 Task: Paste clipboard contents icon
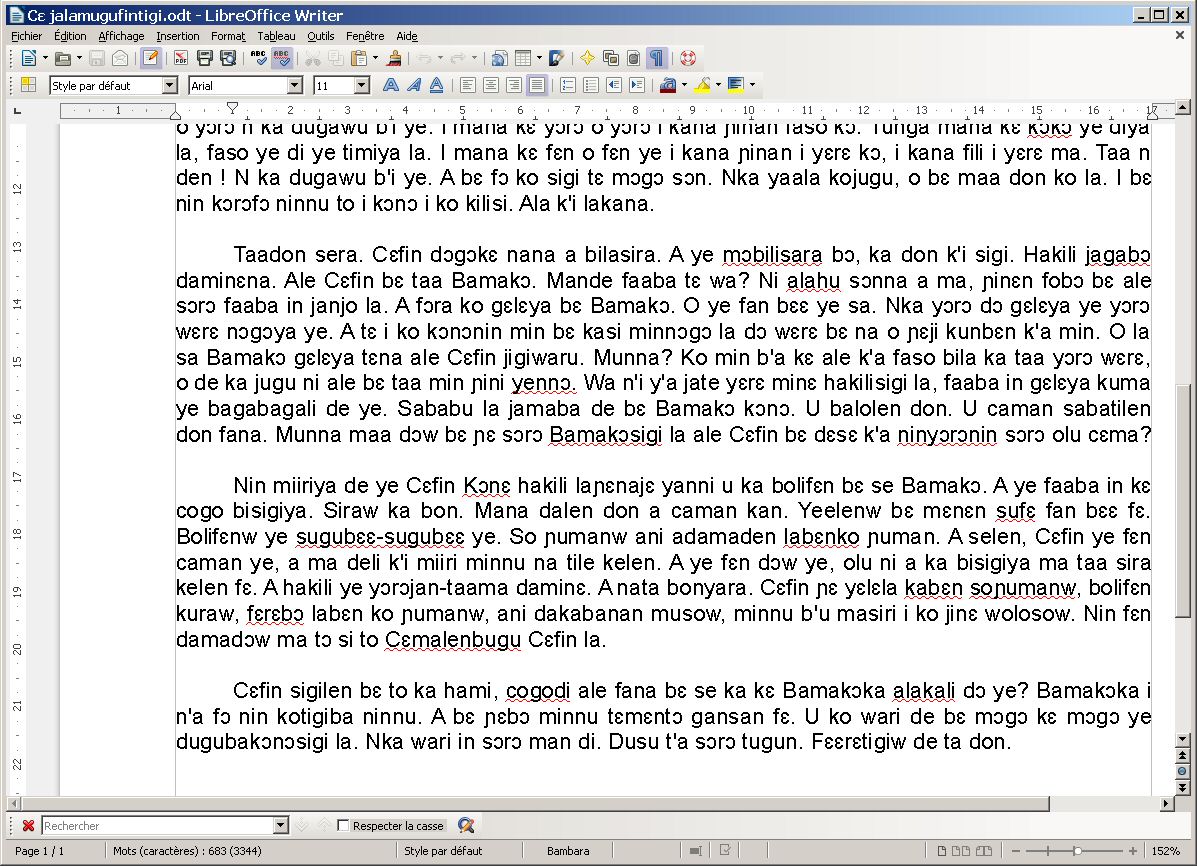[x=359, y=58]
